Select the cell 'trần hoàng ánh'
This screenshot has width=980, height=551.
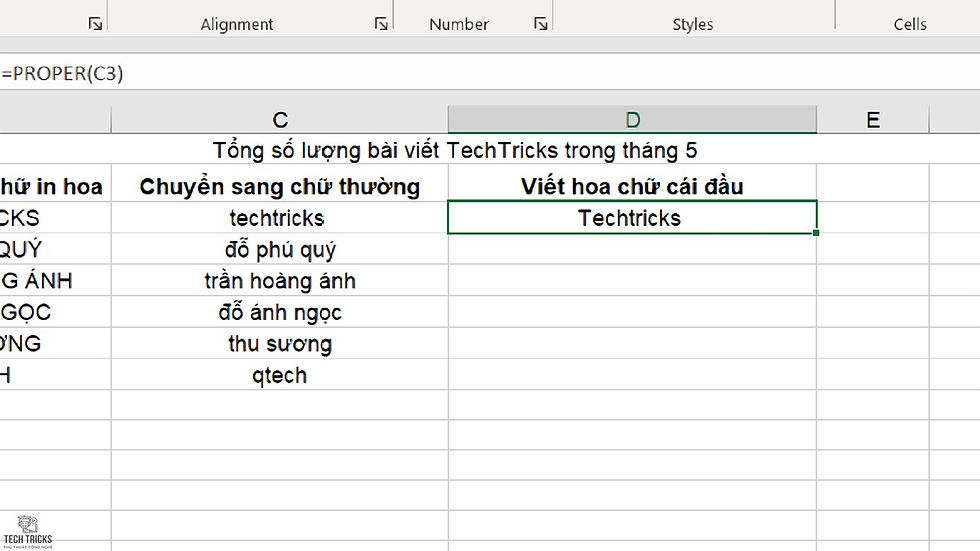click(280, 280)
